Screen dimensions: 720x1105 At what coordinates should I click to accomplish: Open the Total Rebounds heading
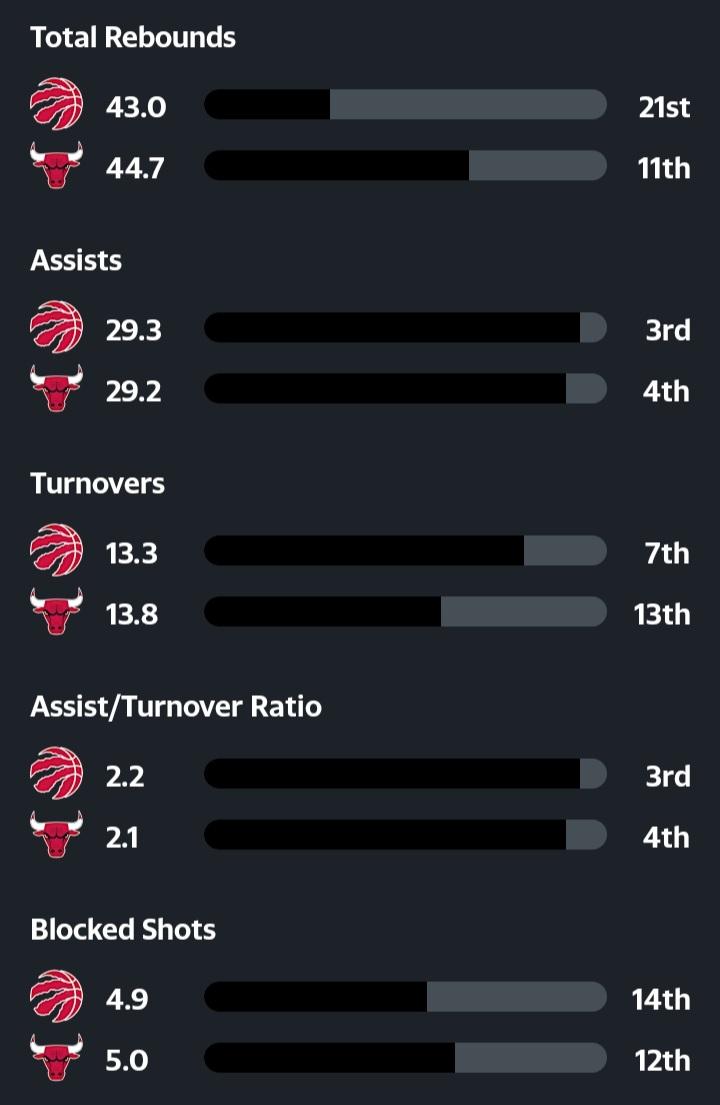point(133,38)
